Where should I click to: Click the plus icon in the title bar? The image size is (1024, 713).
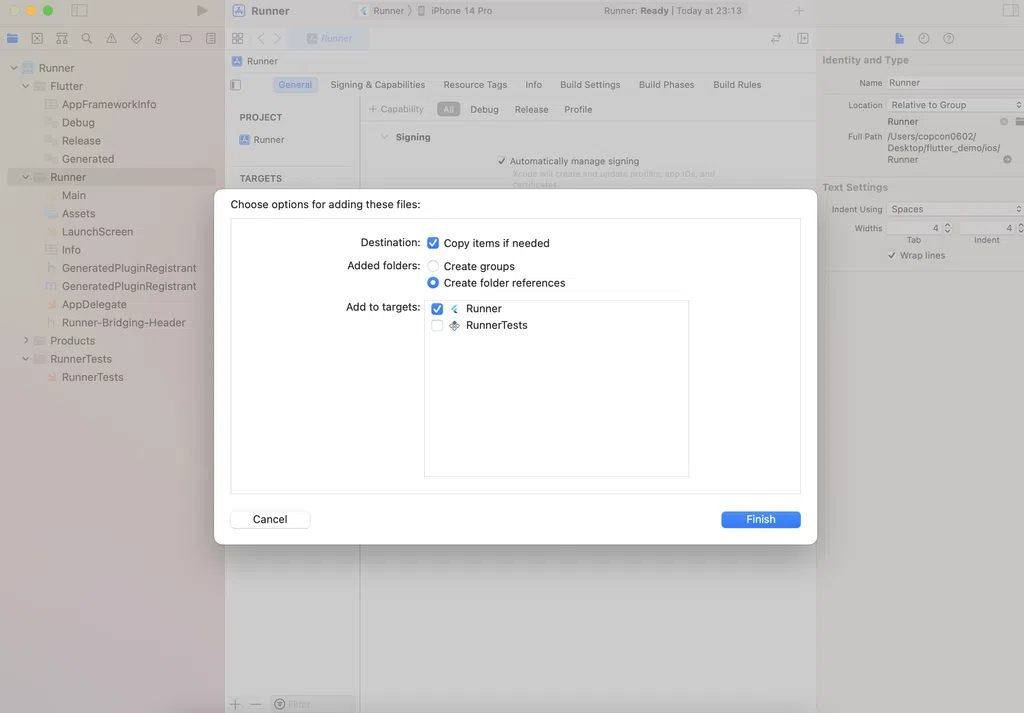[x=799, y=10]
